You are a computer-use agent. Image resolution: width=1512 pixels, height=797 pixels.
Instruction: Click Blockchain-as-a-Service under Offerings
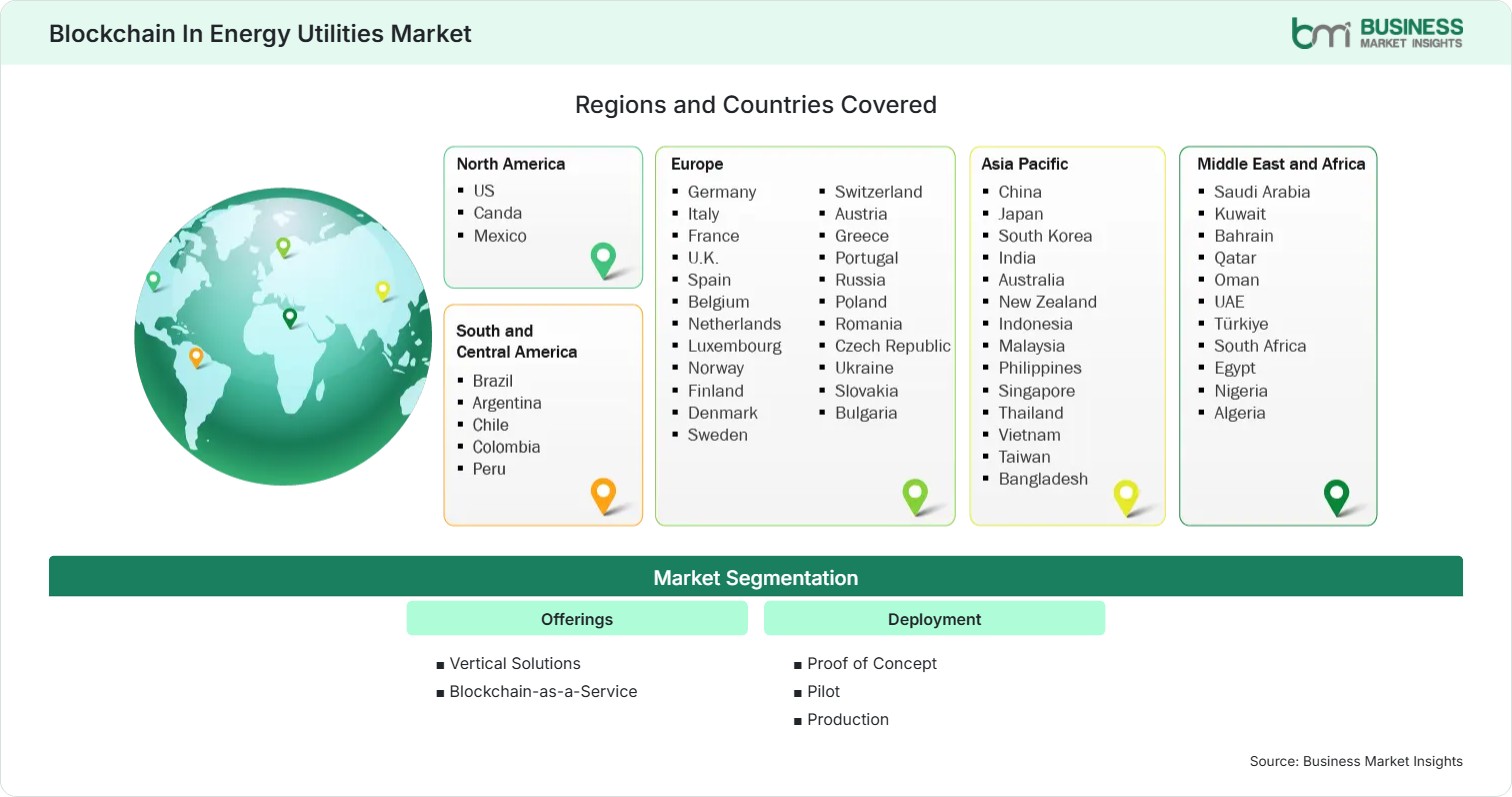(543, 691)
